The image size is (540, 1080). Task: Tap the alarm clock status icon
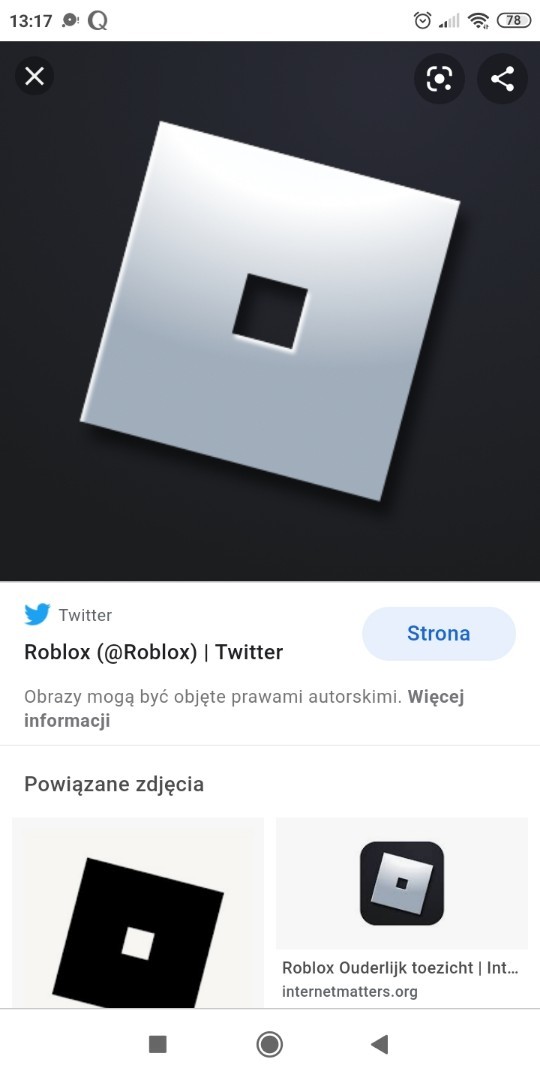422,21
